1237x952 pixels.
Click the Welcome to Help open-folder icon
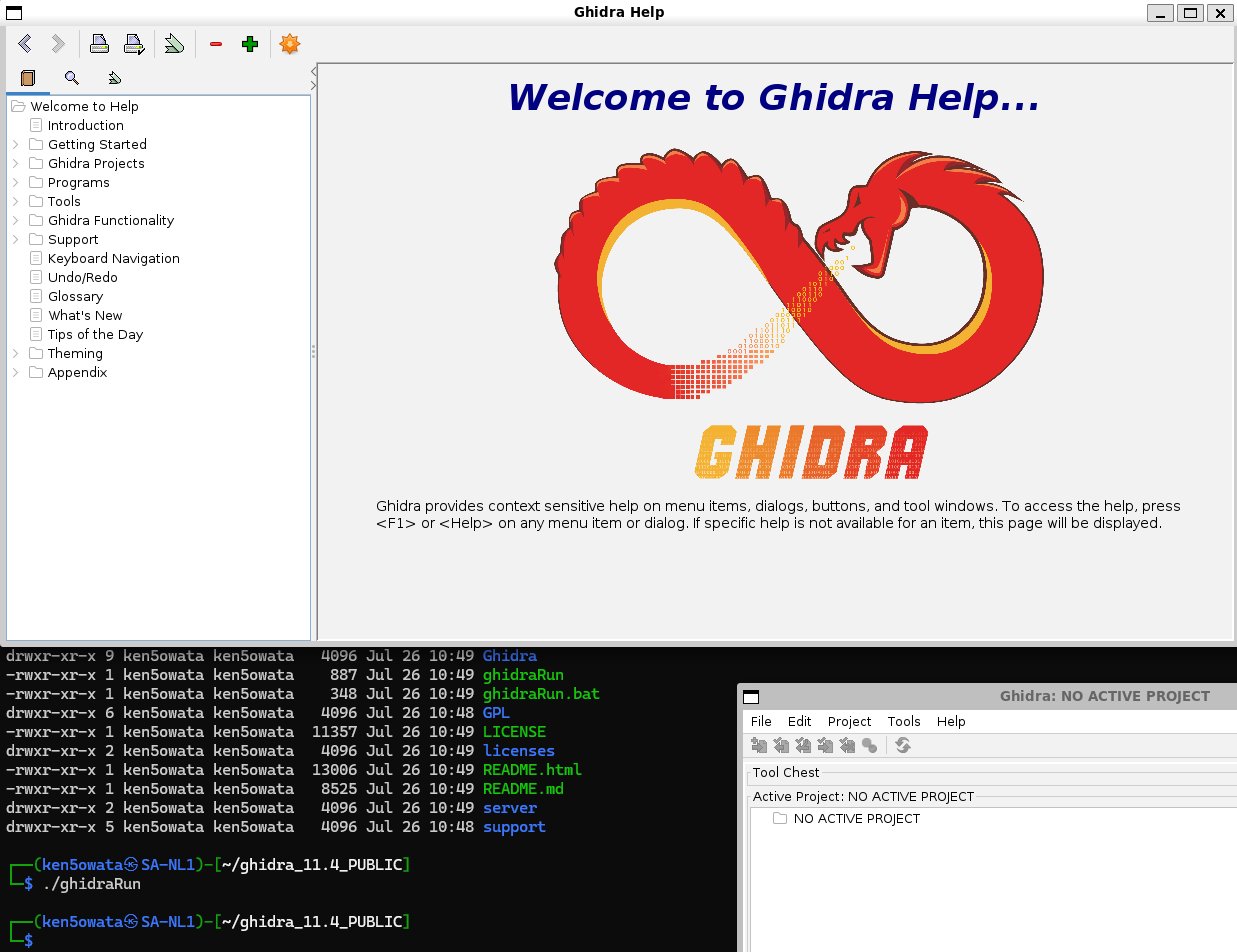point(18,106)
